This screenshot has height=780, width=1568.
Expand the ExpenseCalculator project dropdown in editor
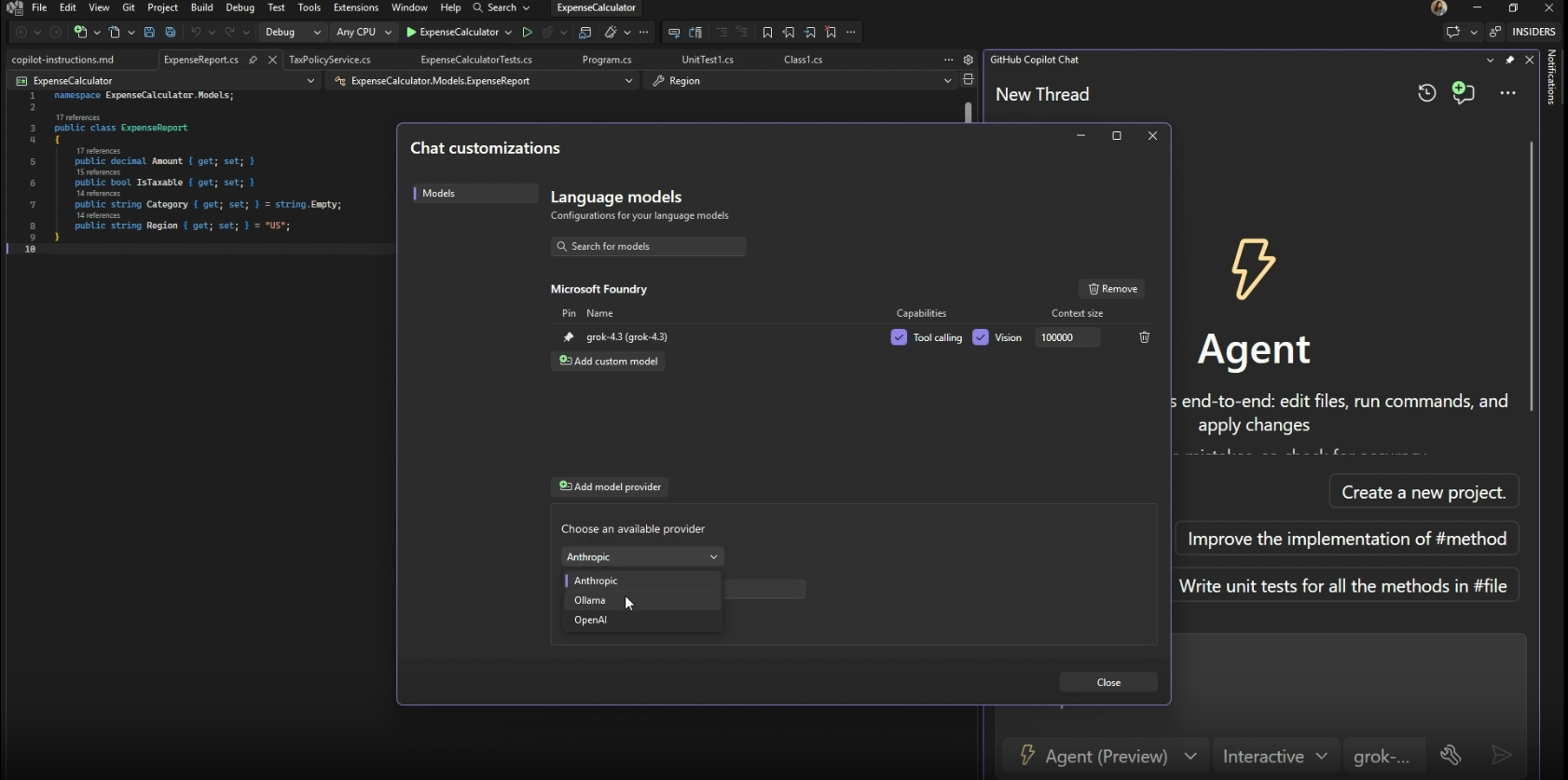click(x=166, y=81)
